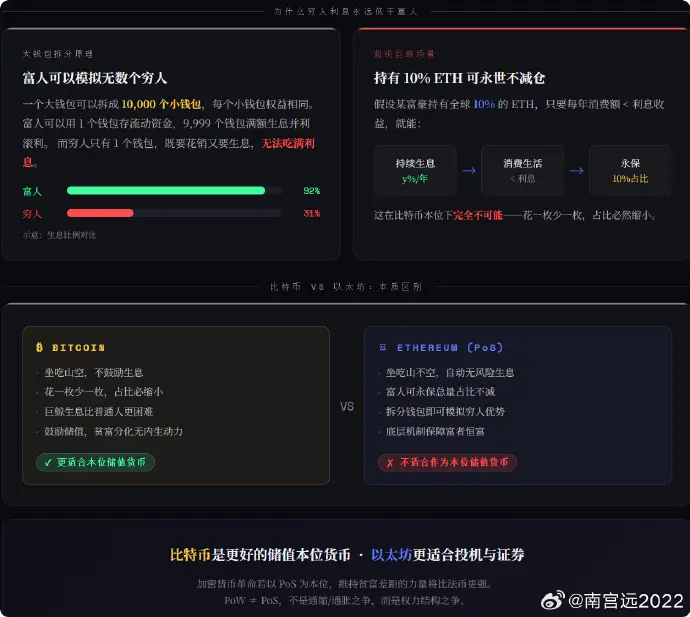Click bullet 坐吃山不空，自动无风险生息
This screenshot has height=617, width=690.
(450, 373)
